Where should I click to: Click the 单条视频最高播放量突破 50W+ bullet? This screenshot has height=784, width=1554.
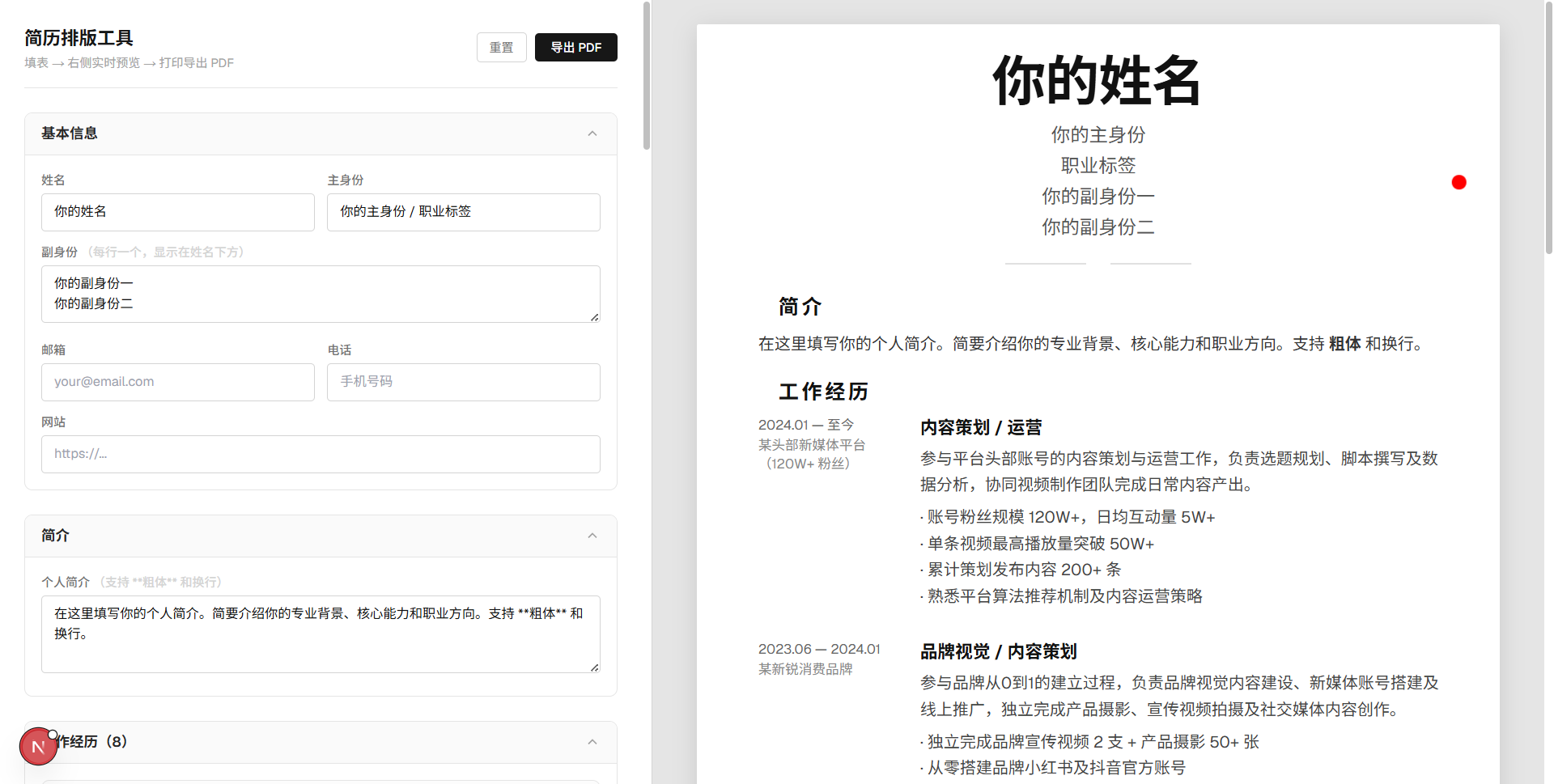(1038, 544)
